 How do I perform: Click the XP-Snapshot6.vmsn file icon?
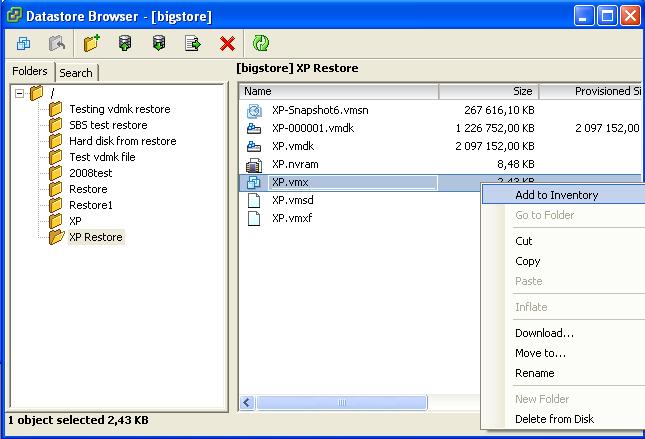tap(254, 111)
